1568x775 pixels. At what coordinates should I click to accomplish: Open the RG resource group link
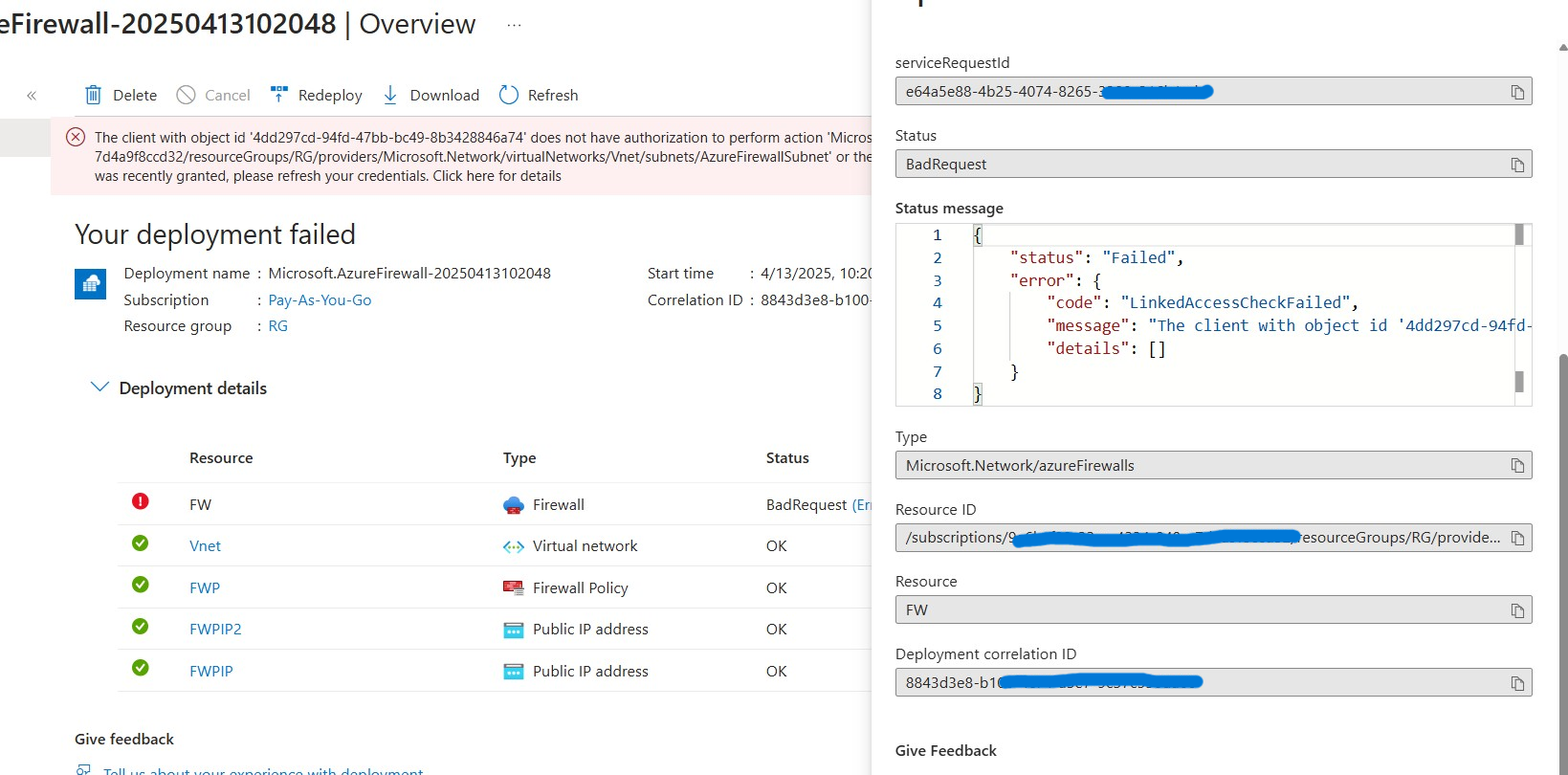(277, 325)
